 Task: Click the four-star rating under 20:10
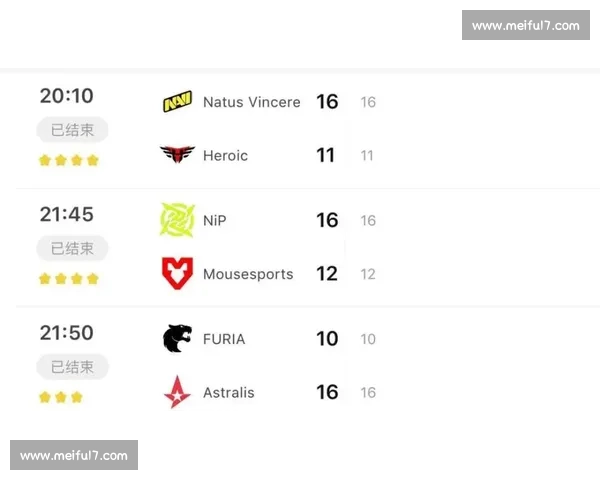69,160
